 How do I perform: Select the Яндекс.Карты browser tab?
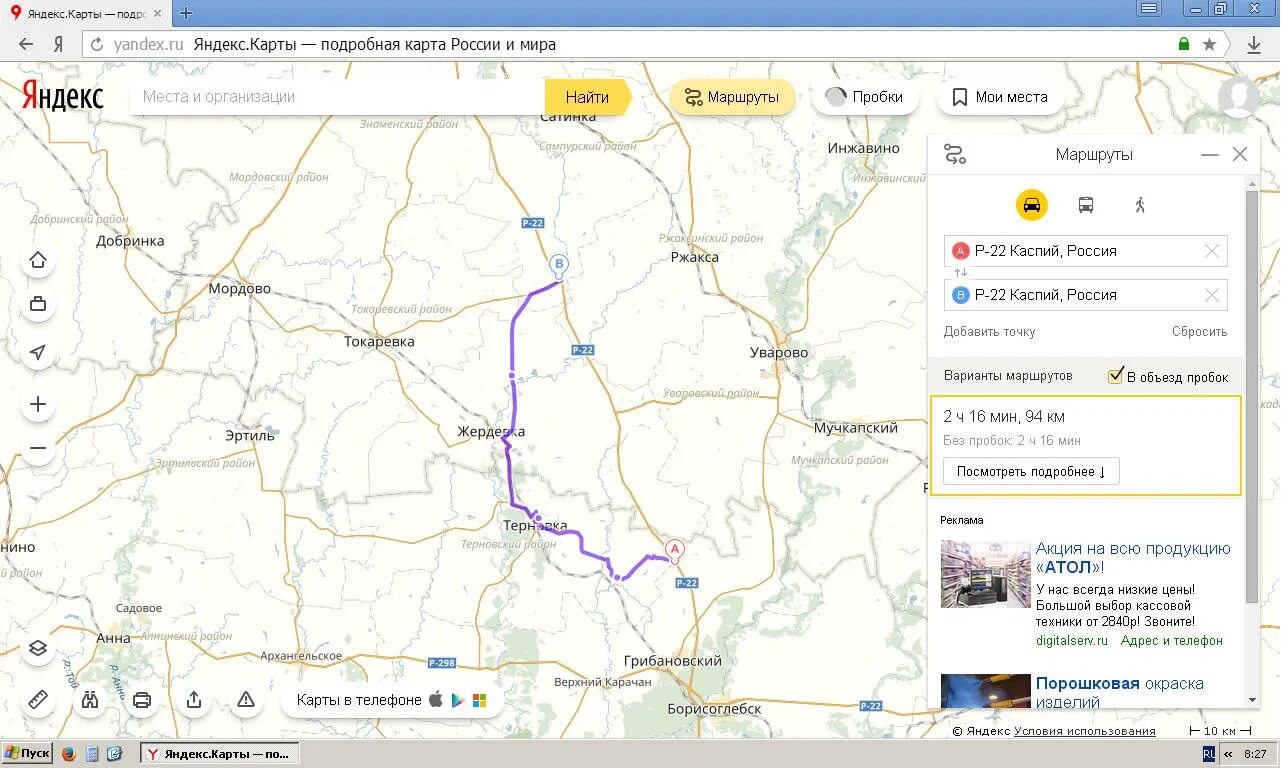pyautogui.click(x=86, y=14)
